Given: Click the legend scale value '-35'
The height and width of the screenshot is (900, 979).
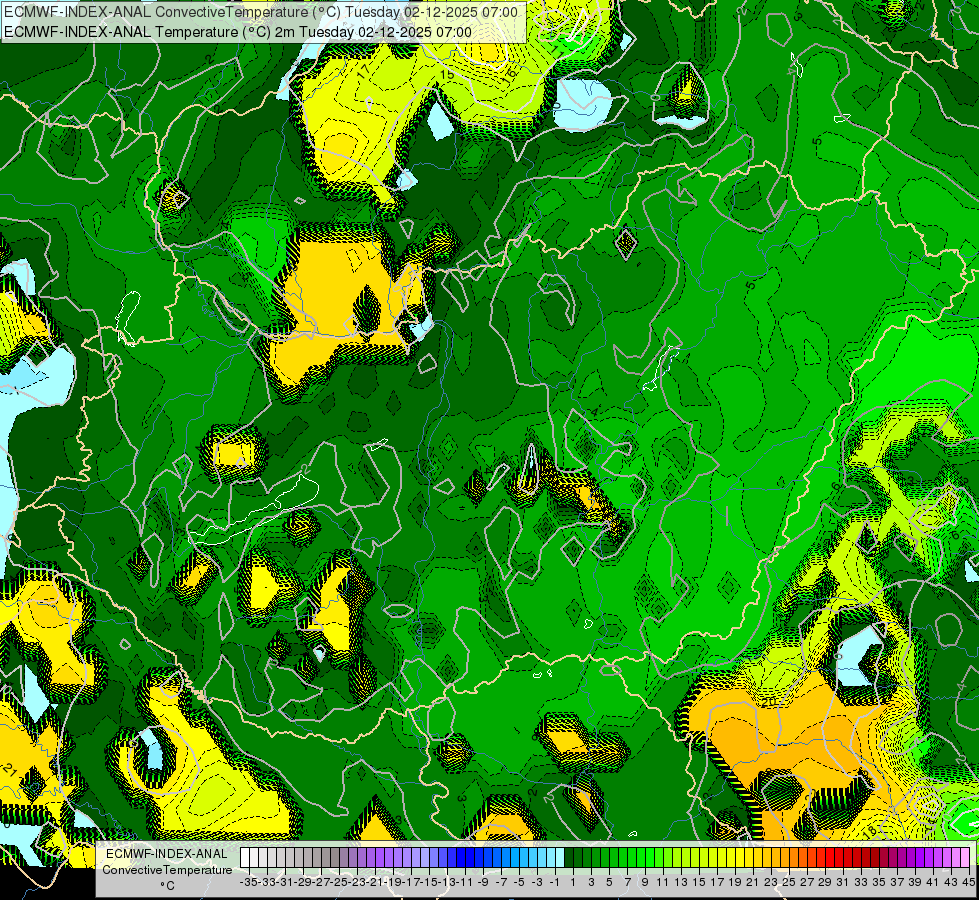Looking at the screenshot, I should (x=249, y=883).
